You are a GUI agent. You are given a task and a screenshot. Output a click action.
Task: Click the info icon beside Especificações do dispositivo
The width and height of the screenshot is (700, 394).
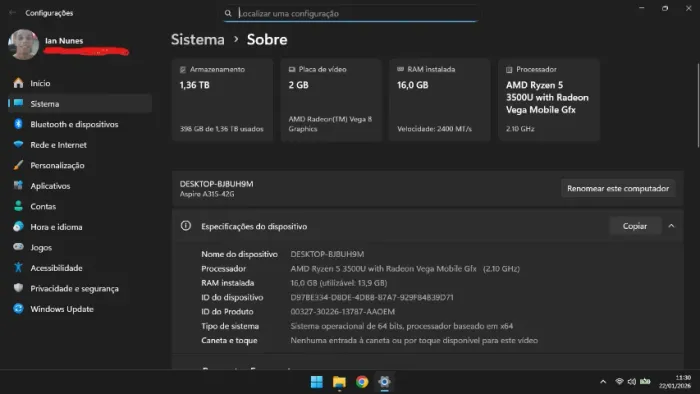tap(186, 226)
